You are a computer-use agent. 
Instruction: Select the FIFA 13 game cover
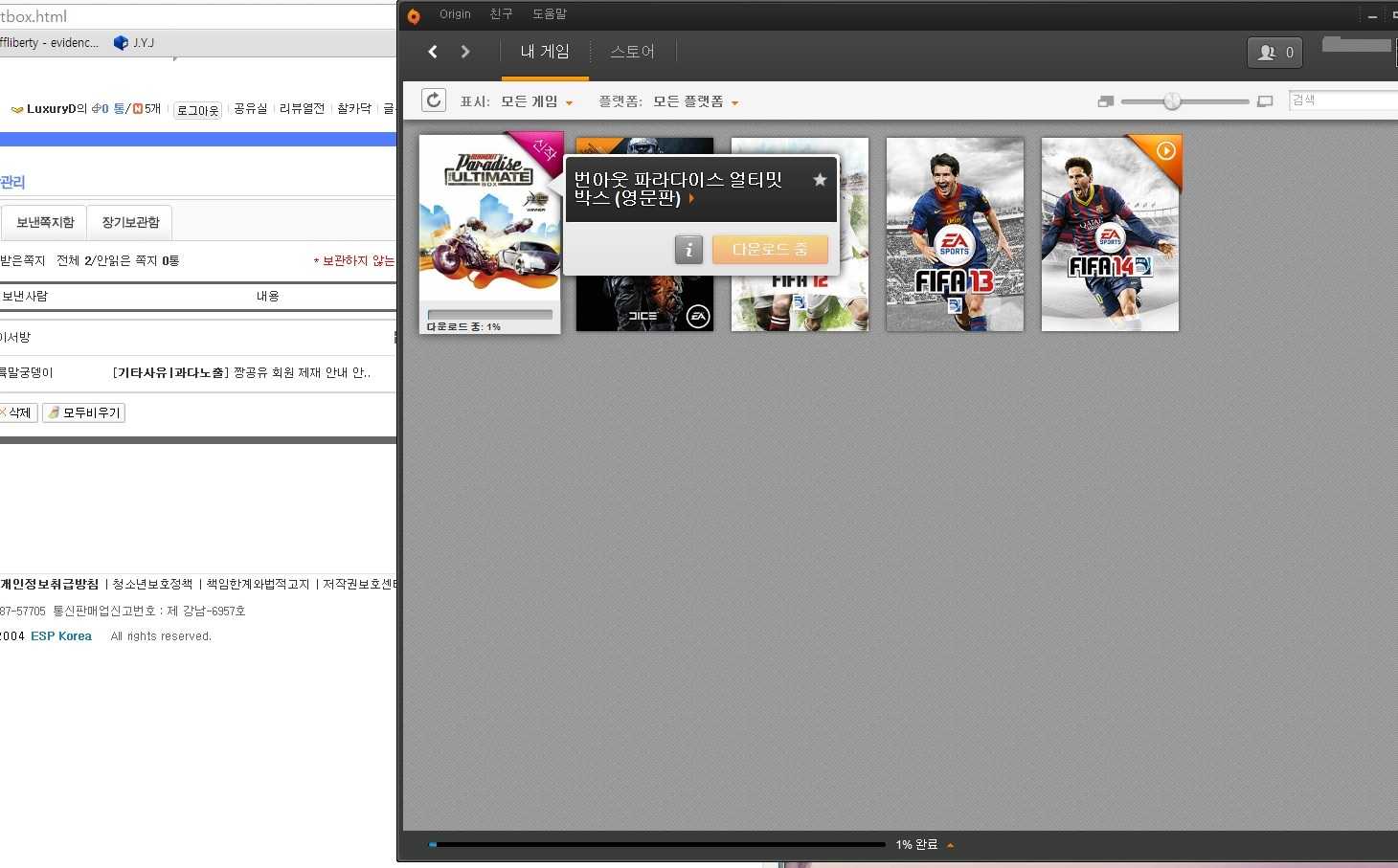tap(955, 234)
